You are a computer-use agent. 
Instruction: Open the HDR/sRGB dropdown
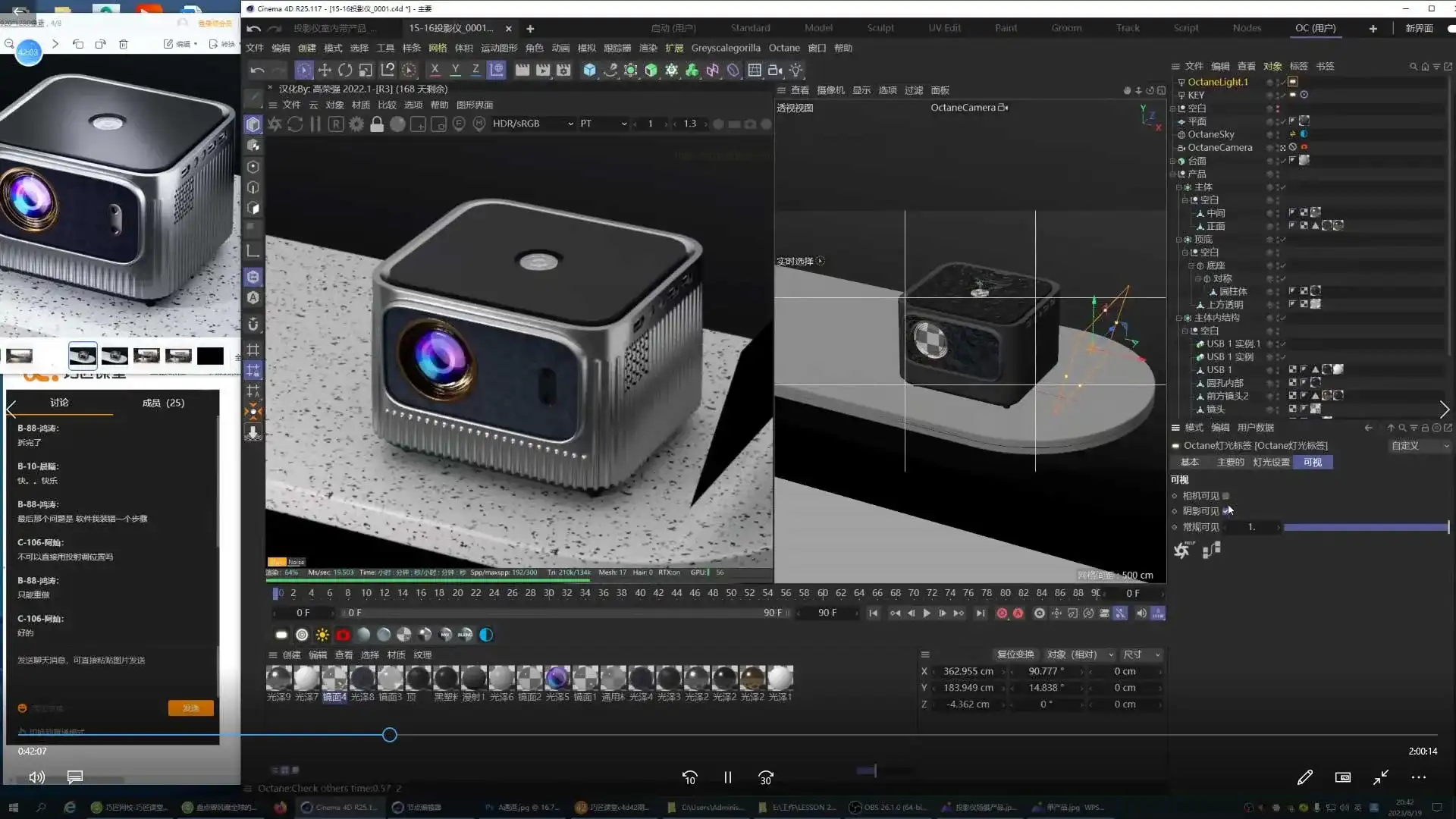pyautogui.click(x=532, y=124)
